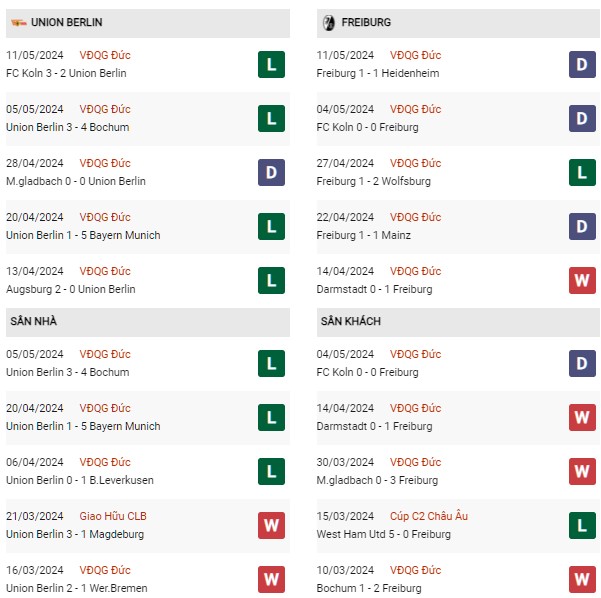Open the Giao Hữu CLB competition link
The image size is (601, 598).
tap(113, 516)
